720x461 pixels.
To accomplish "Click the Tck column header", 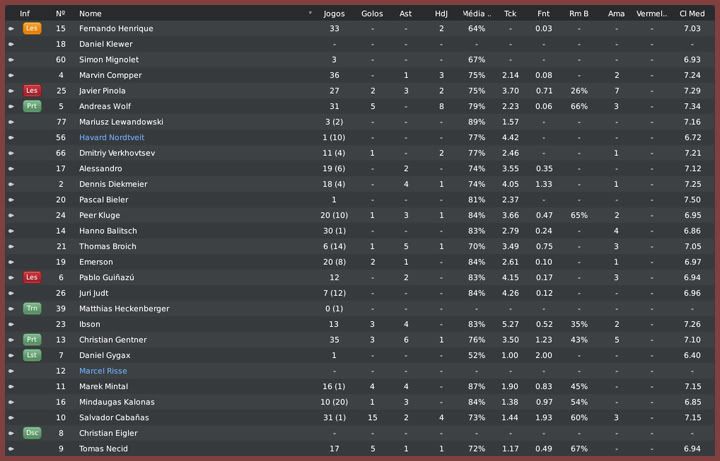I will tap(510, 14).
